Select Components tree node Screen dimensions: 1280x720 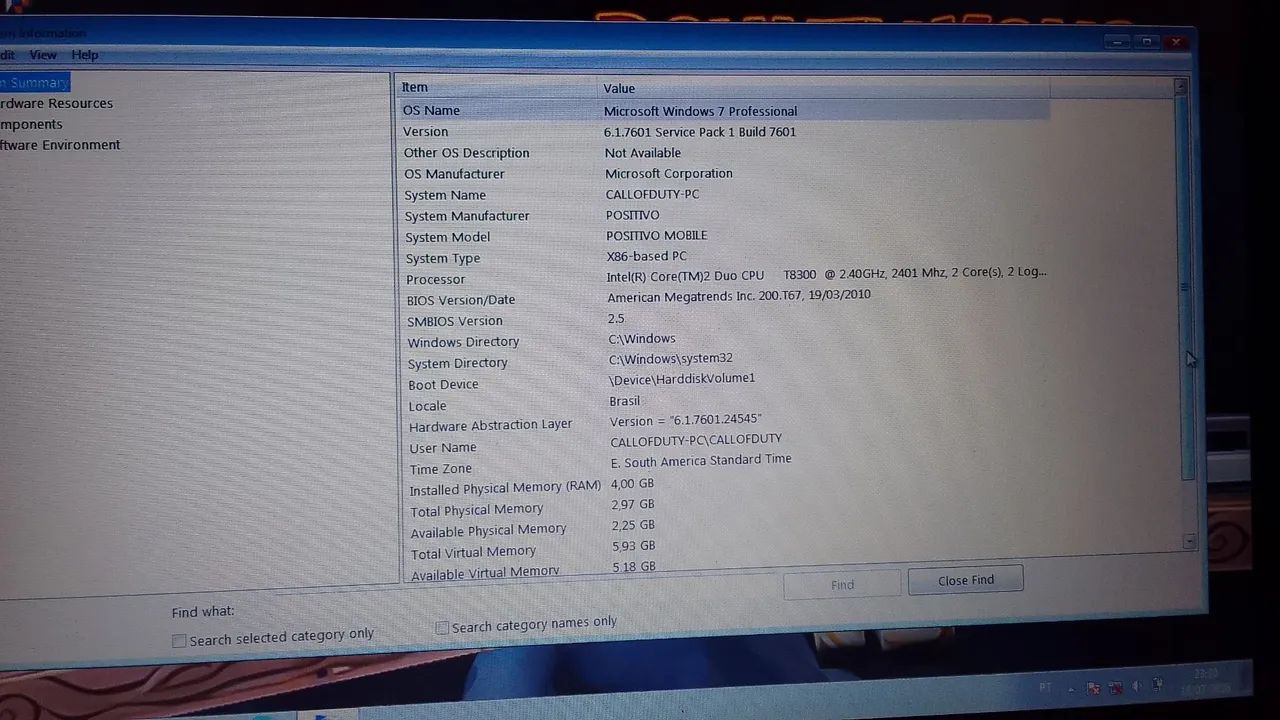[31, 124]
